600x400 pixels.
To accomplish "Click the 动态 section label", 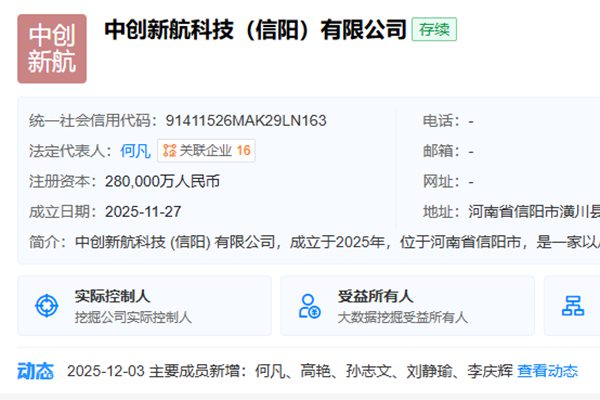I will tap(35, 371).
